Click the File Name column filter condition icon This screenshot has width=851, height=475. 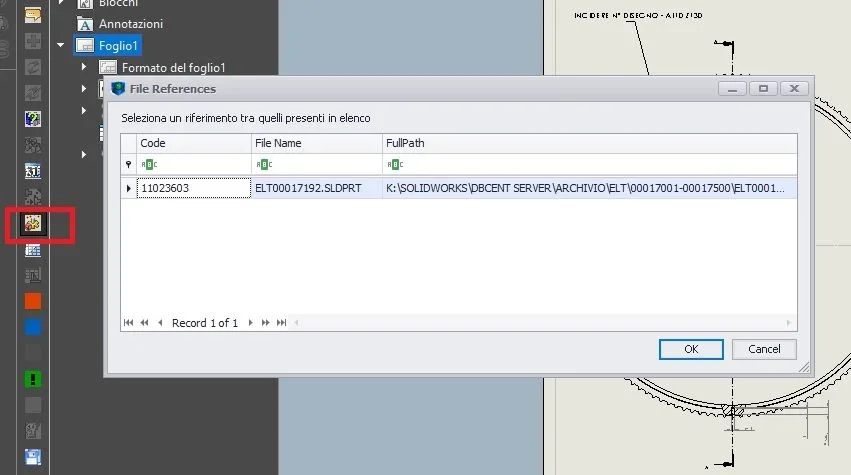point(264,164)
